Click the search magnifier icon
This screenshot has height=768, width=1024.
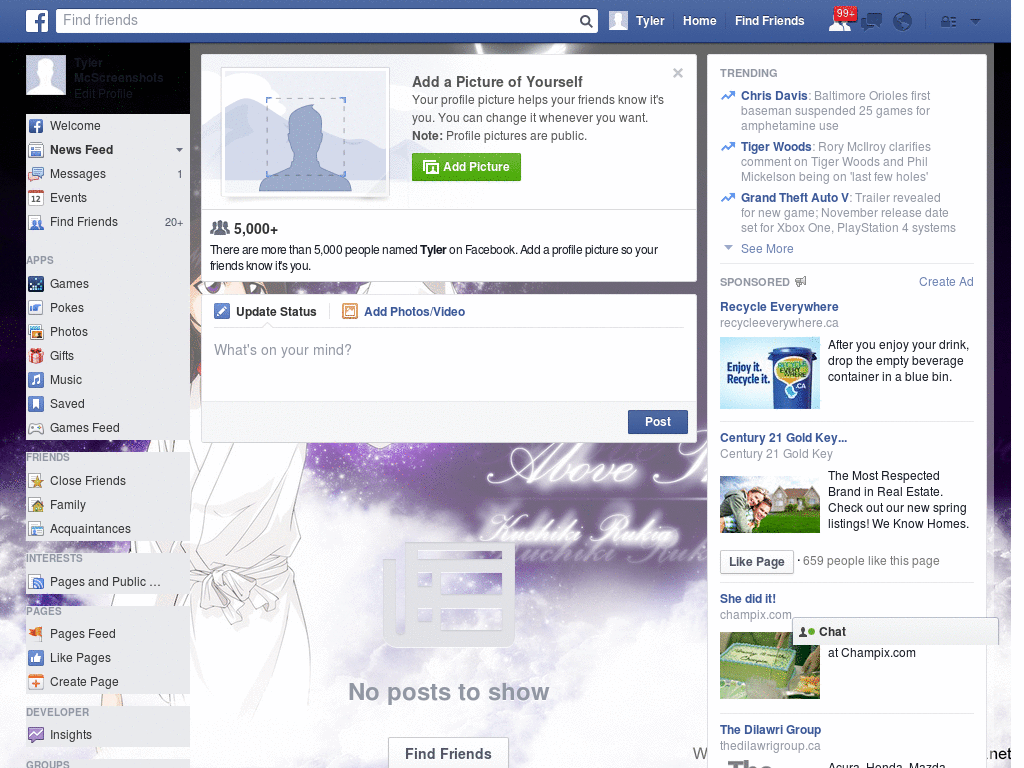[x=586, y=21]
